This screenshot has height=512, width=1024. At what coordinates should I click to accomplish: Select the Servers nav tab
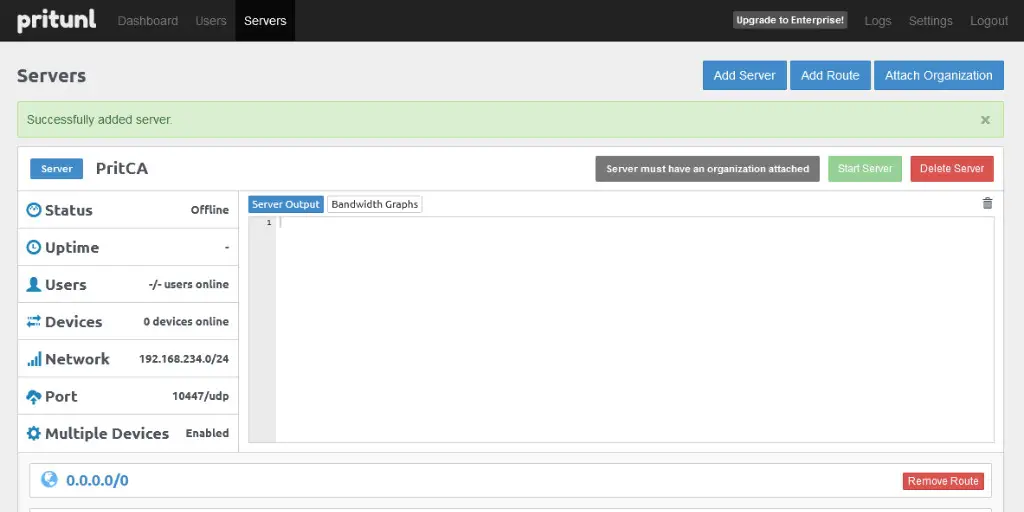point(265,21)
